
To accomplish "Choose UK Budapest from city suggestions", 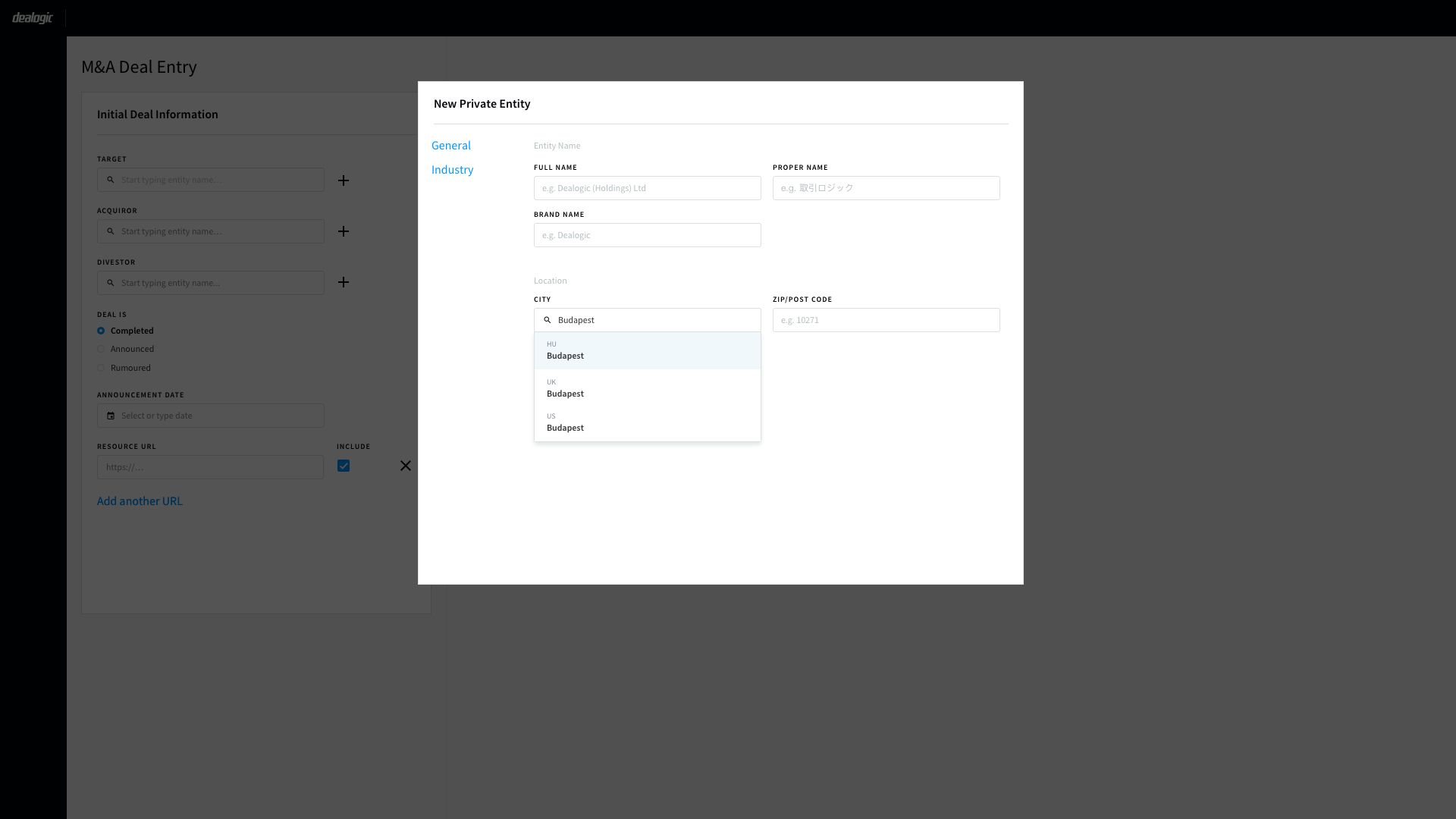I will pyautogui.click(x=647, y=388).
